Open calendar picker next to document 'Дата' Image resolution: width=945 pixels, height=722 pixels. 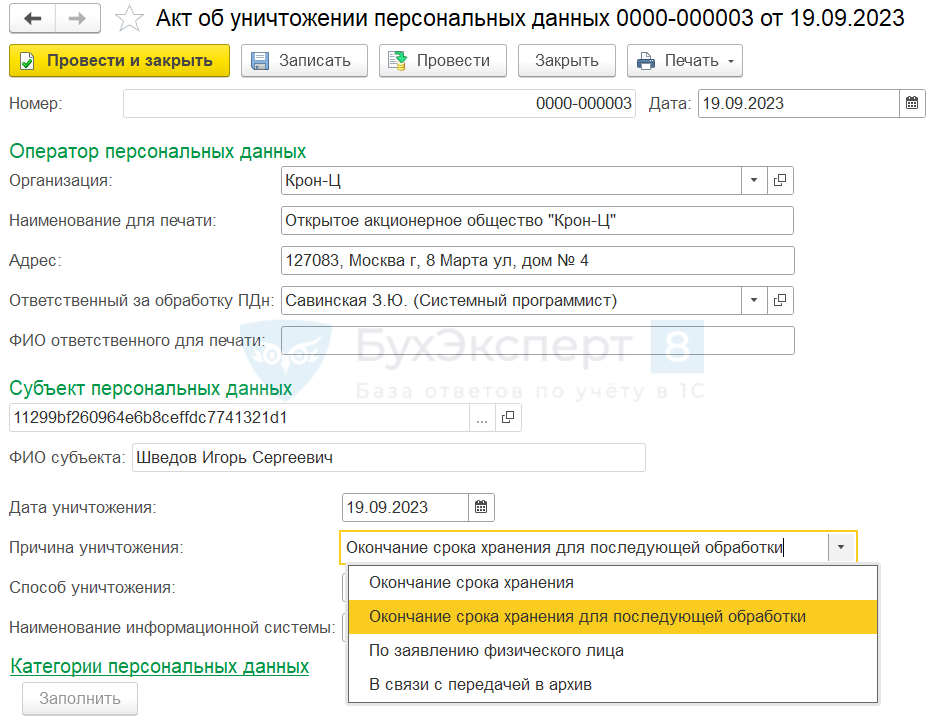(912, 104)
